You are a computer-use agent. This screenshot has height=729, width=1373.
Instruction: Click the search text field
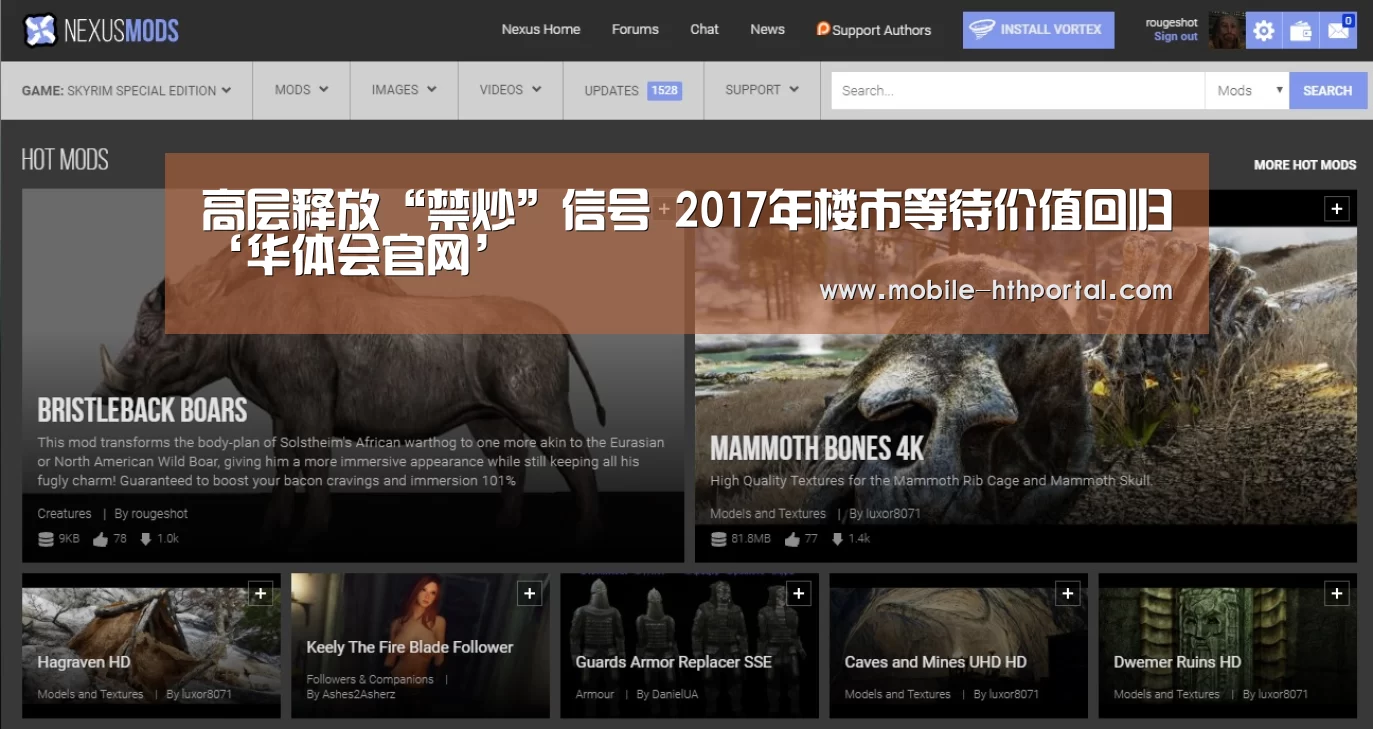coord(1018,90)
